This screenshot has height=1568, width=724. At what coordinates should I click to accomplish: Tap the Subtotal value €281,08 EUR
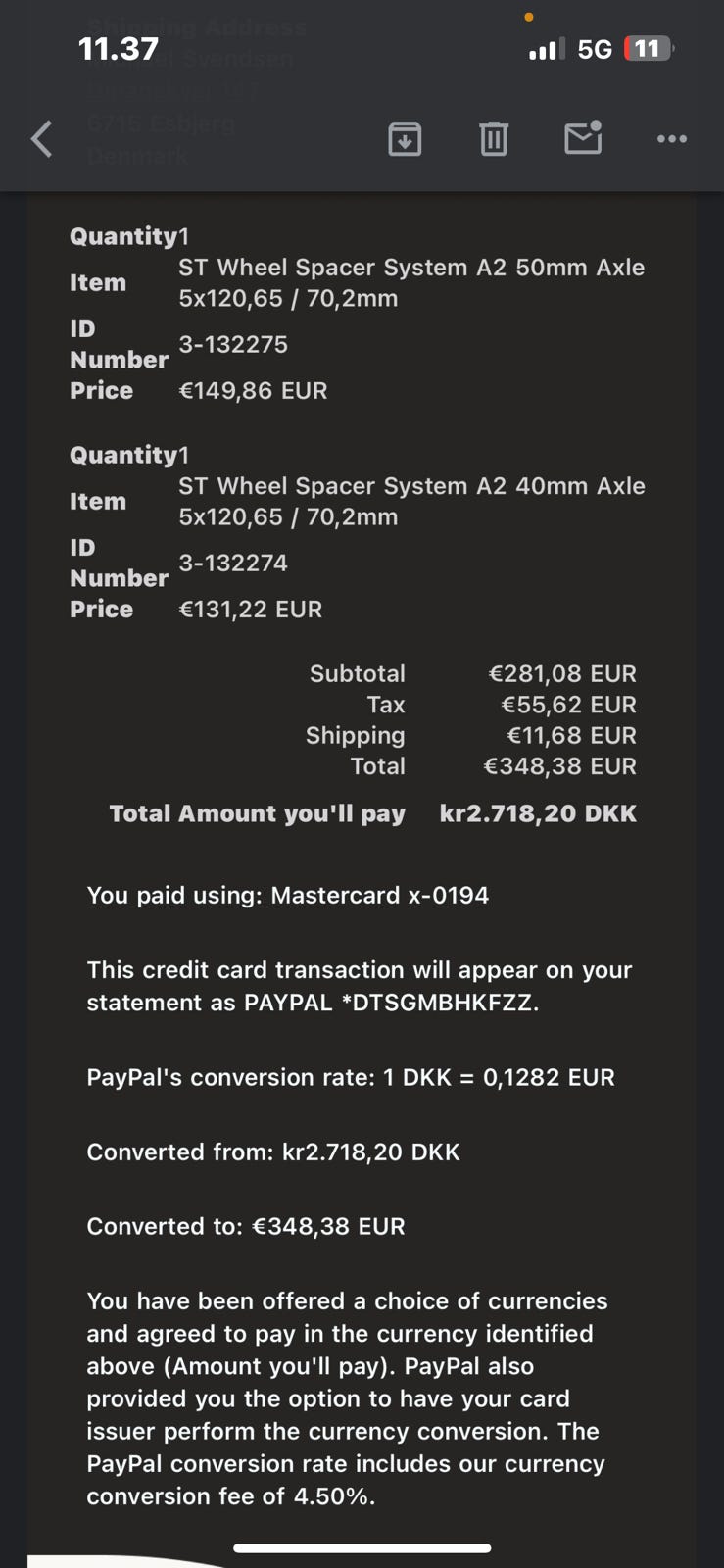562,673
